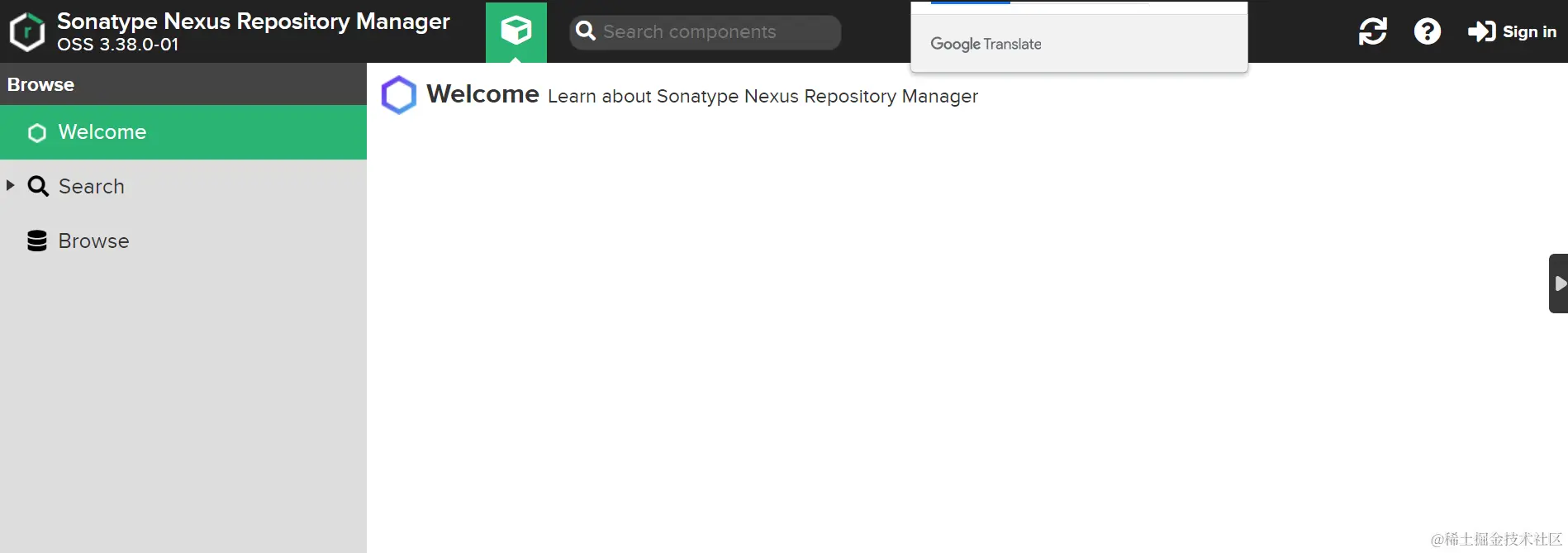The width and height of the screenshot is (1568, 553).
Task: Expand the collapsed panel on right edge
Action: [1558, 284]
